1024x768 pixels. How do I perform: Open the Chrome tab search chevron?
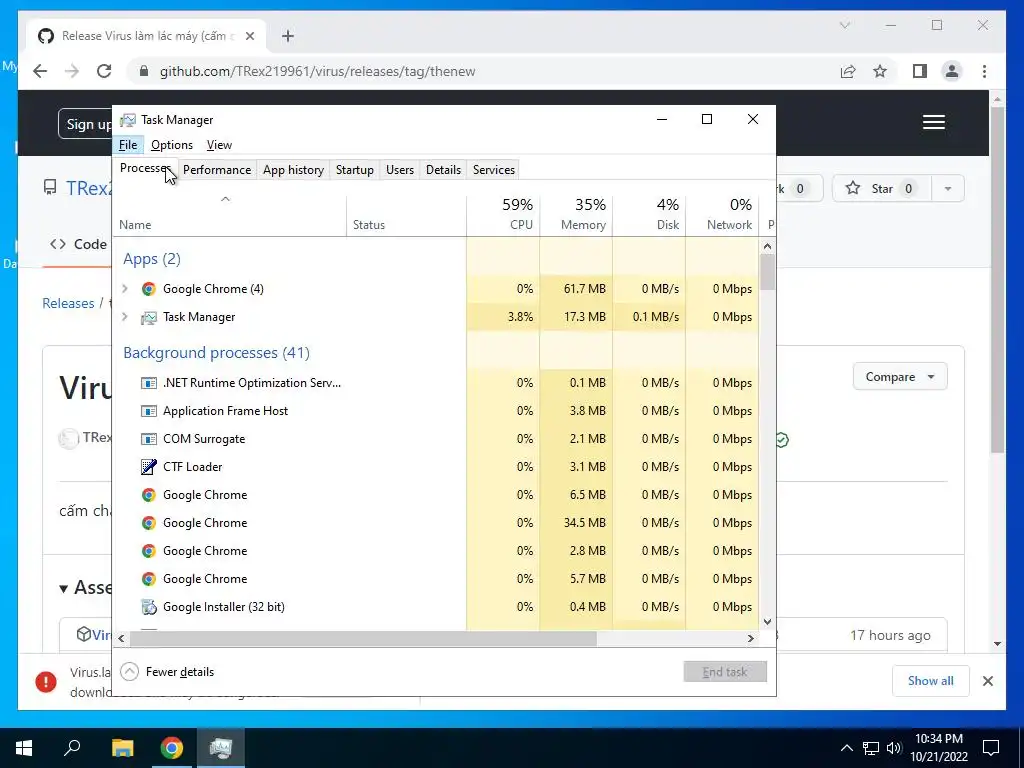click(x=844, y=25)
